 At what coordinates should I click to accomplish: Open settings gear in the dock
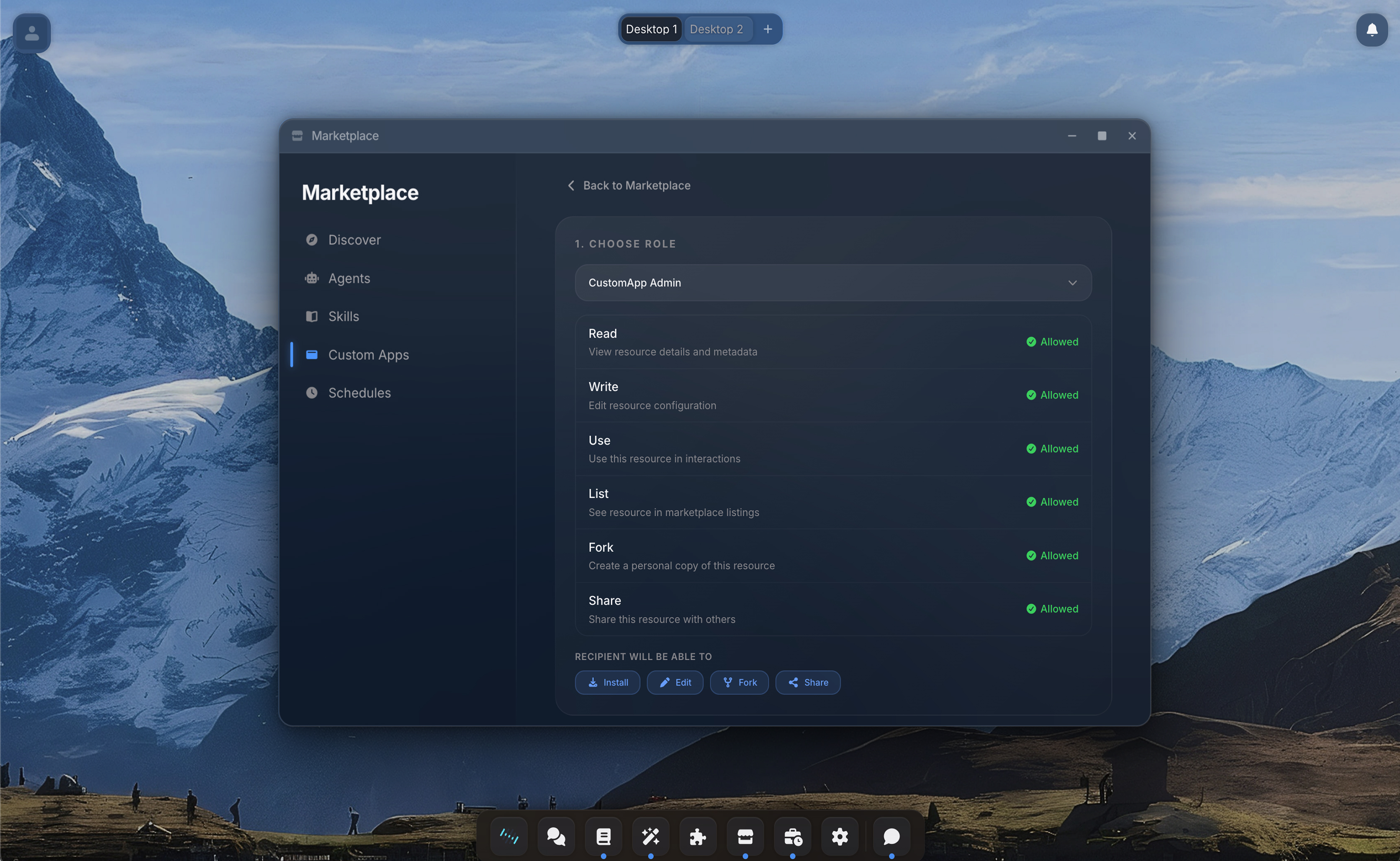pos(840,836)
